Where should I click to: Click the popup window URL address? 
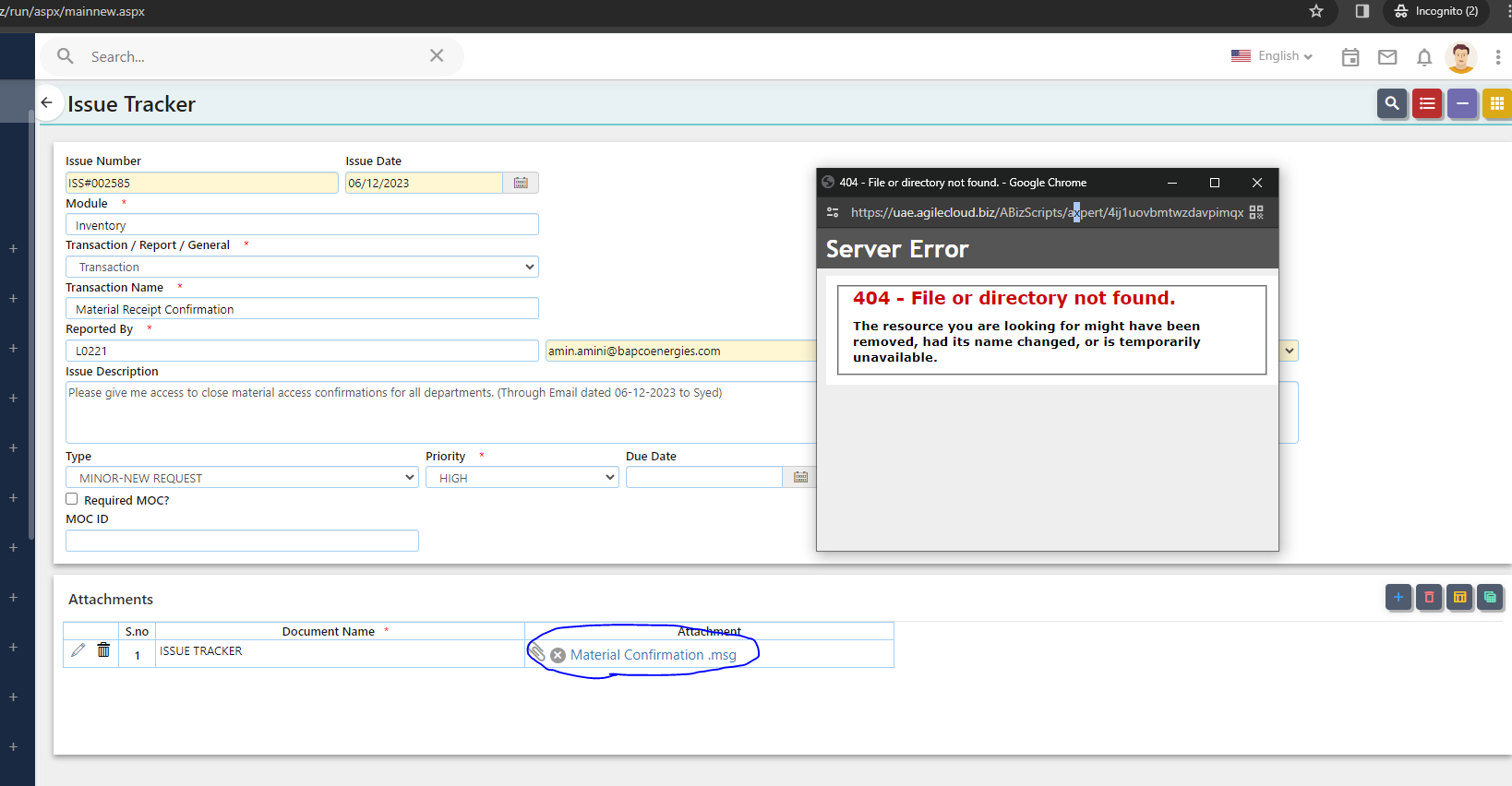point(1047,212)
